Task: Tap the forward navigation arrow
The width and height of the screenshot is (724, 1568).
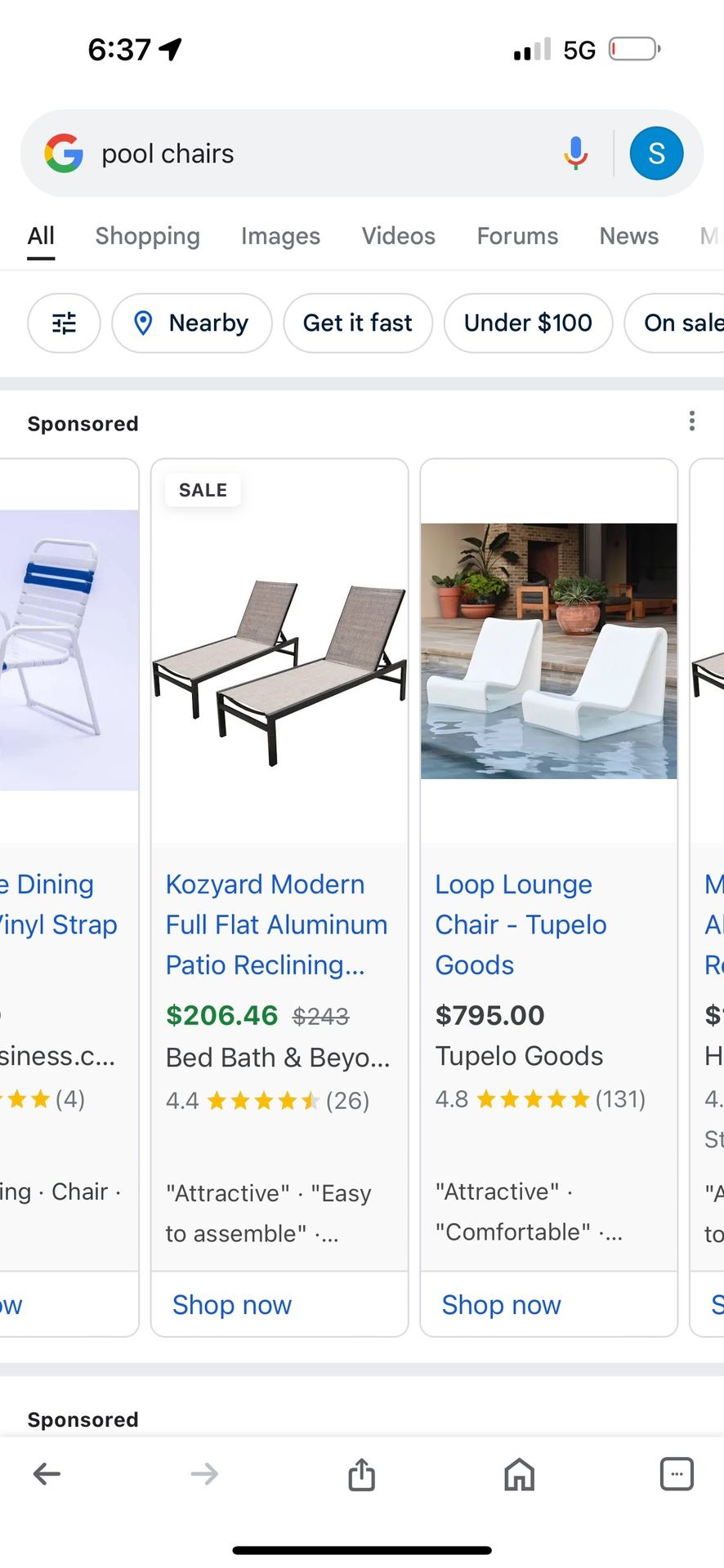Action: tap(203, 1474)
